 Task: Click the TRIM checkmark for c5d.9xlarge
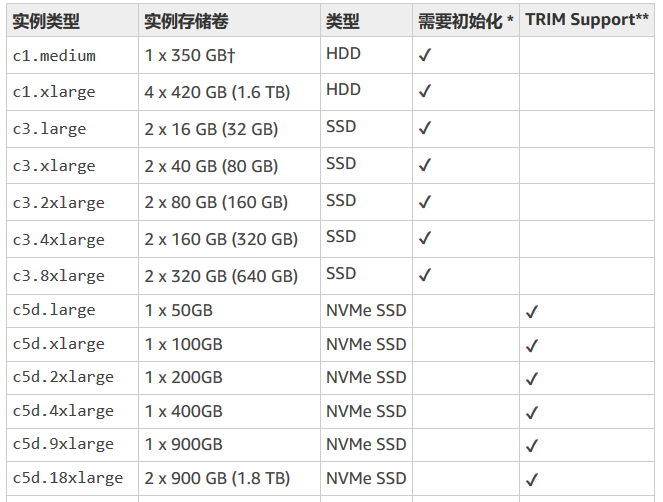[x=532, y=446]
